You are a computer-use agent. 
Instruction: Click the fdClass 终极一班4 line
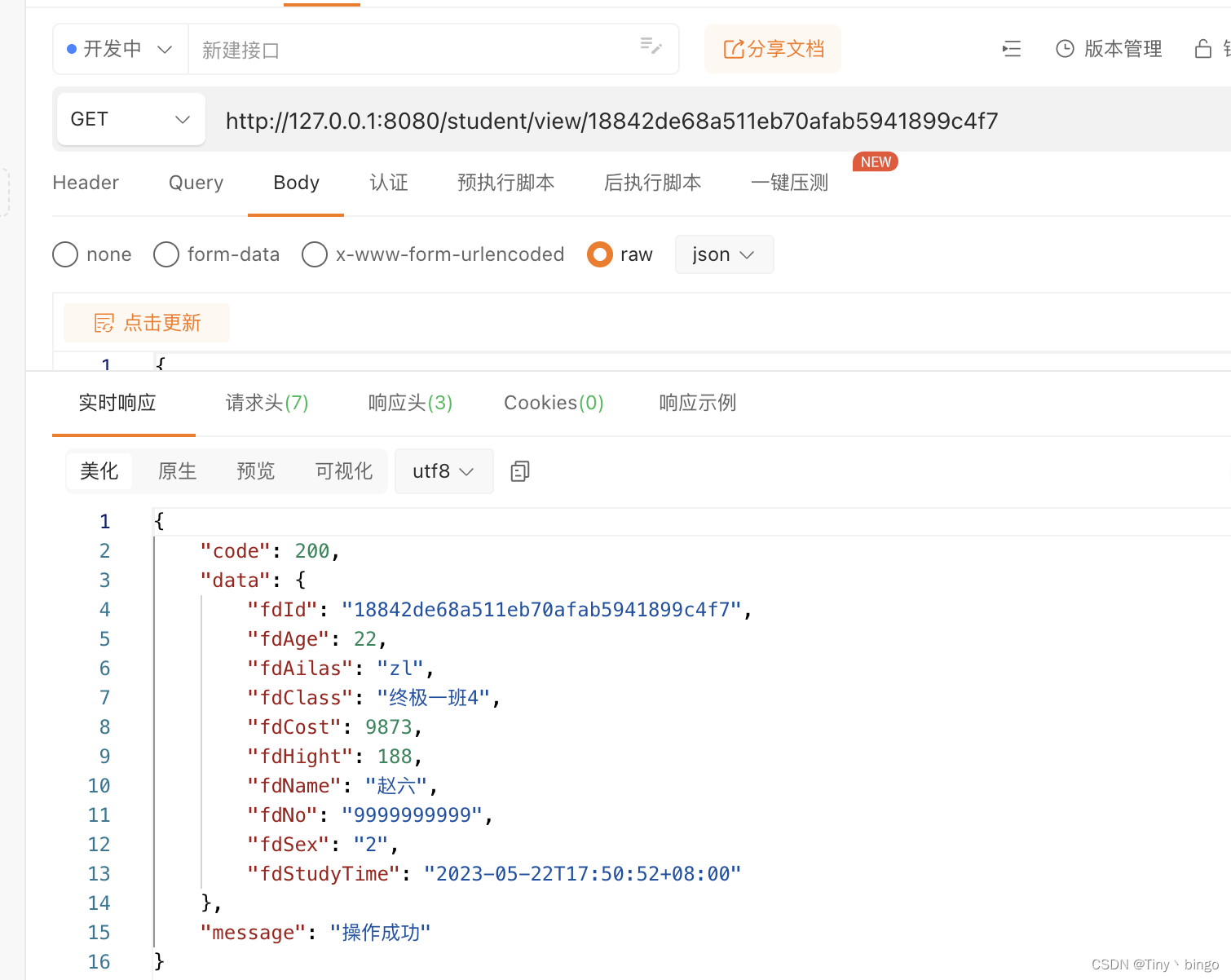pyautogui.click(x=373, y=698)
